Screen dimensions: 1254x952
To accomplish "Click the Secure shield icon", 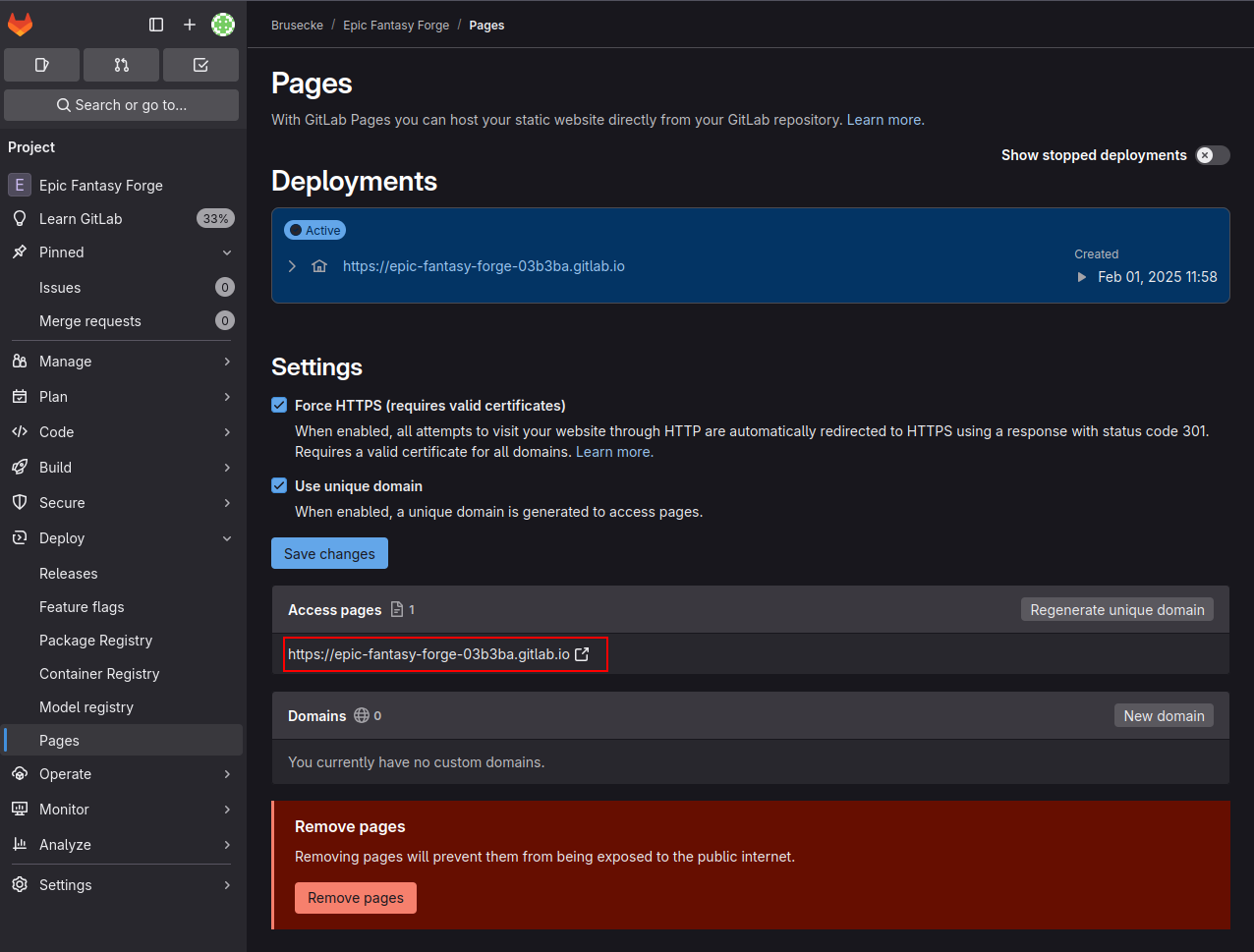I will pyautogui.click(x=20, y=503).
